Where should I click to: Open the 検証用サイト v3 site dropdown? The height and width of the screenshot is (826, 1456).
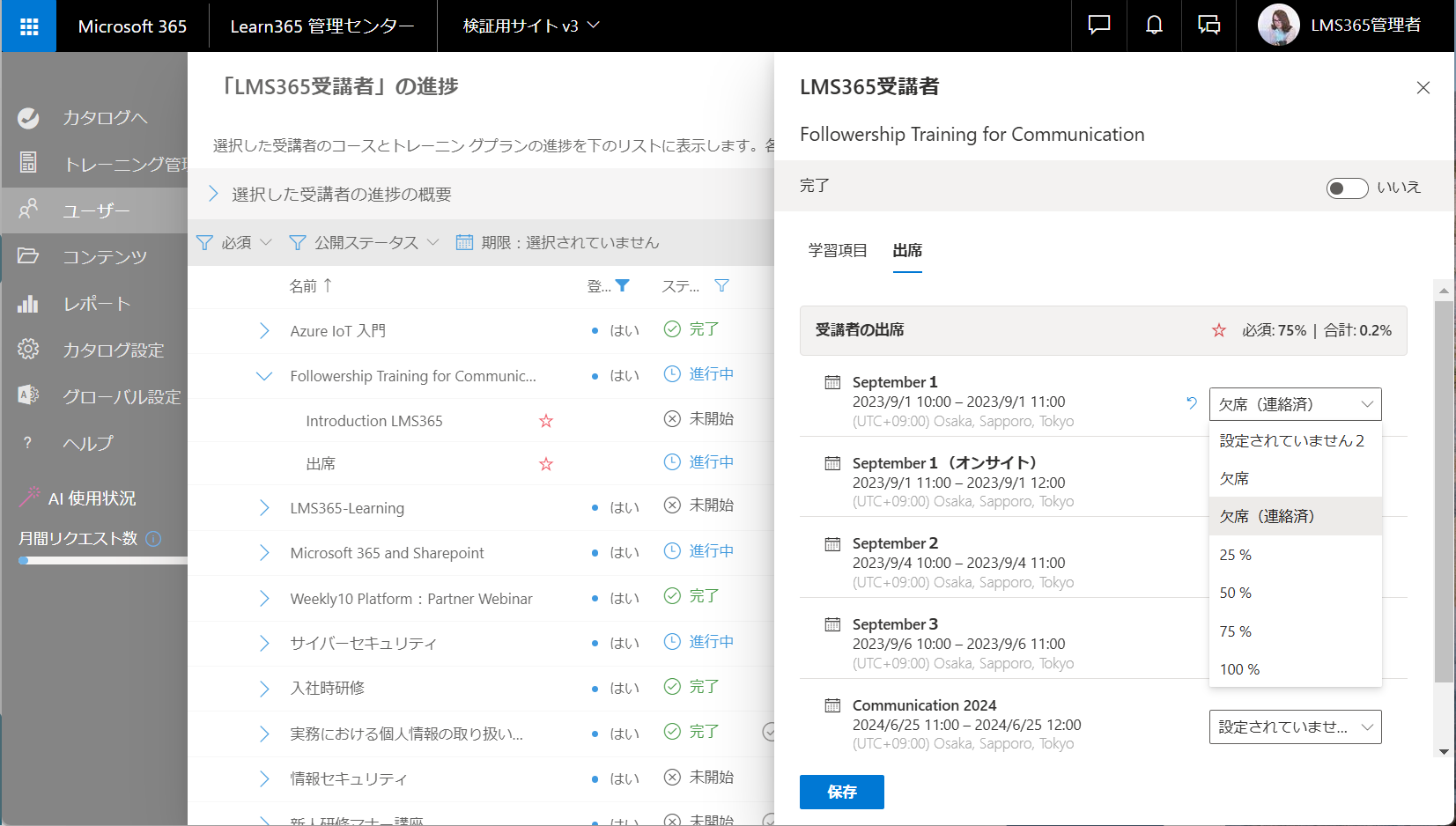pyautogui.click(x=531, y=26)
